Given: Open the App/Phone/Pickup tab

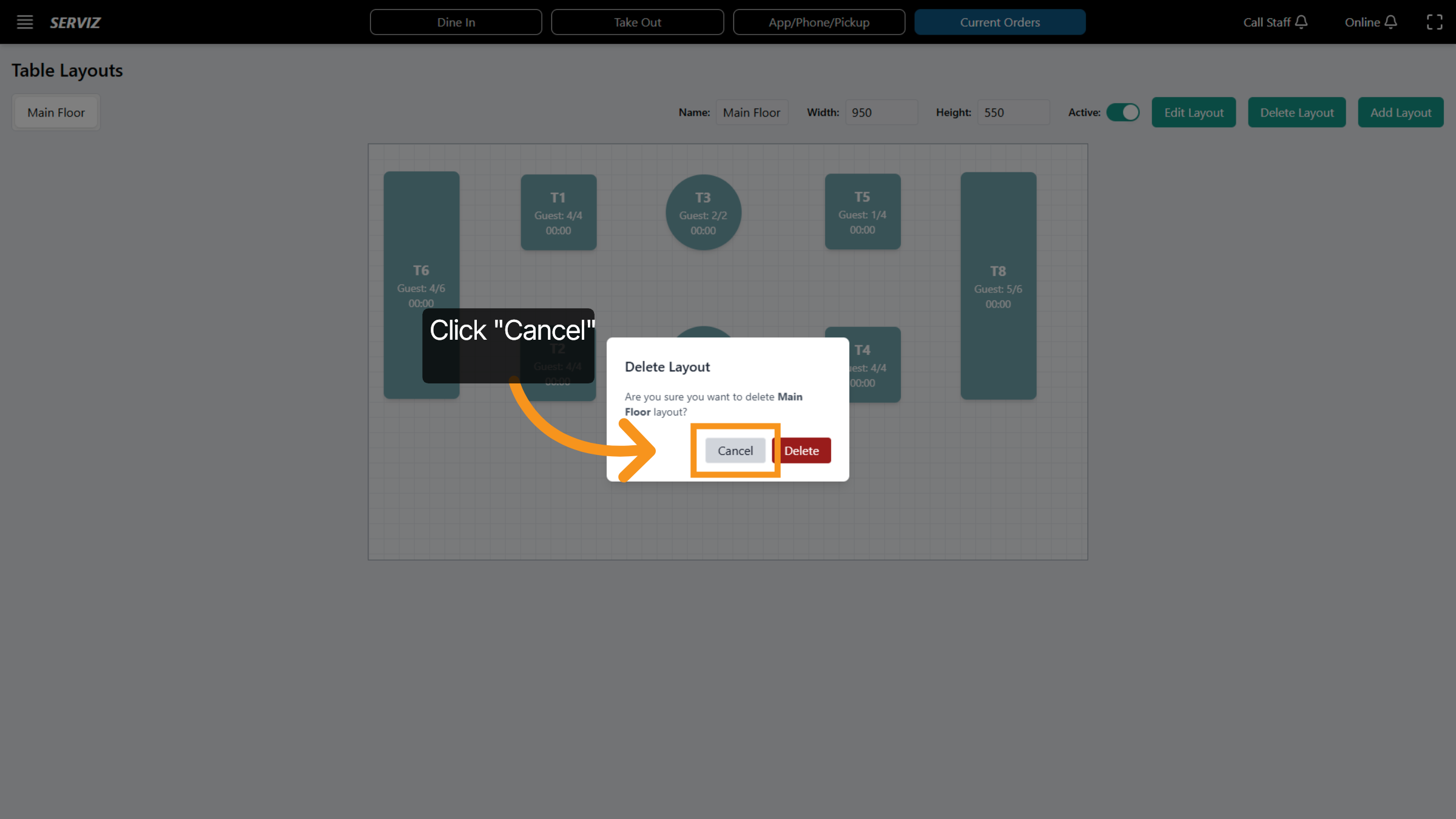Looking at the screenshot, I should pyautogui.click(x=819, y=22).
